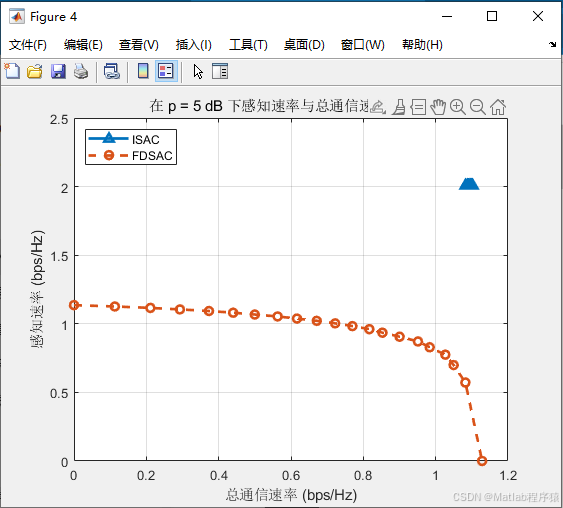This screenshot has width=563, height=508.
Task: Click the axes export icon above plot
Action: pos(378,107)
